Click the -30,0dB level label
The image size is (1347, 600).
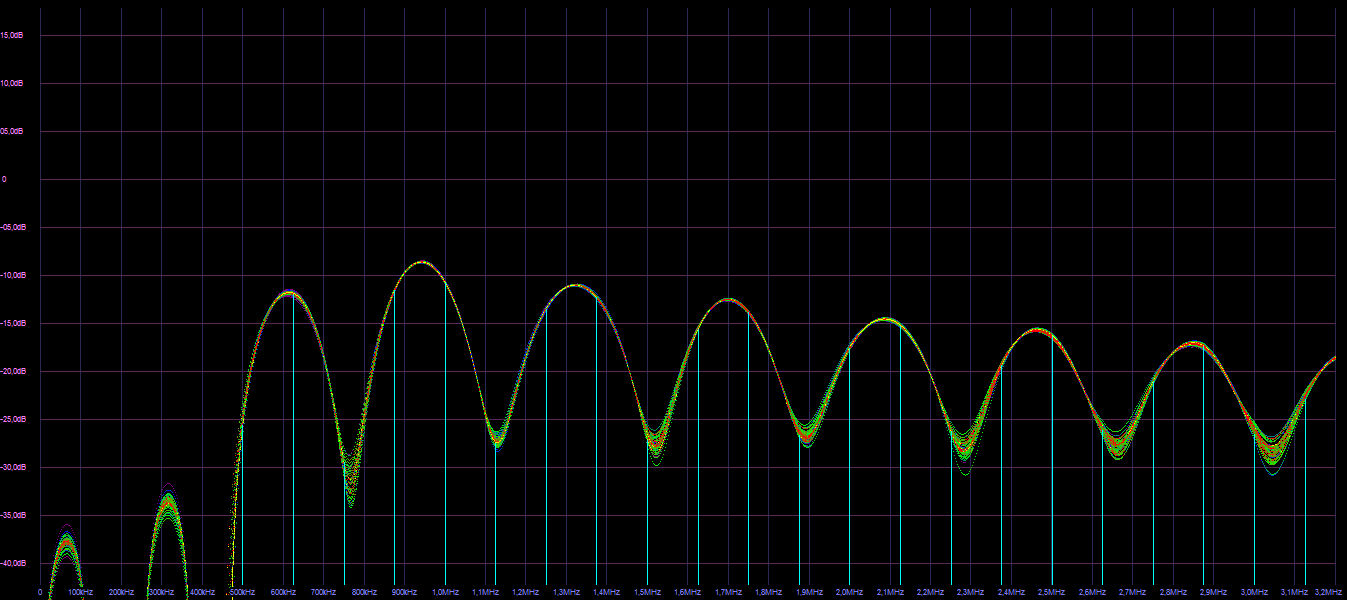(x=12, y=467)
